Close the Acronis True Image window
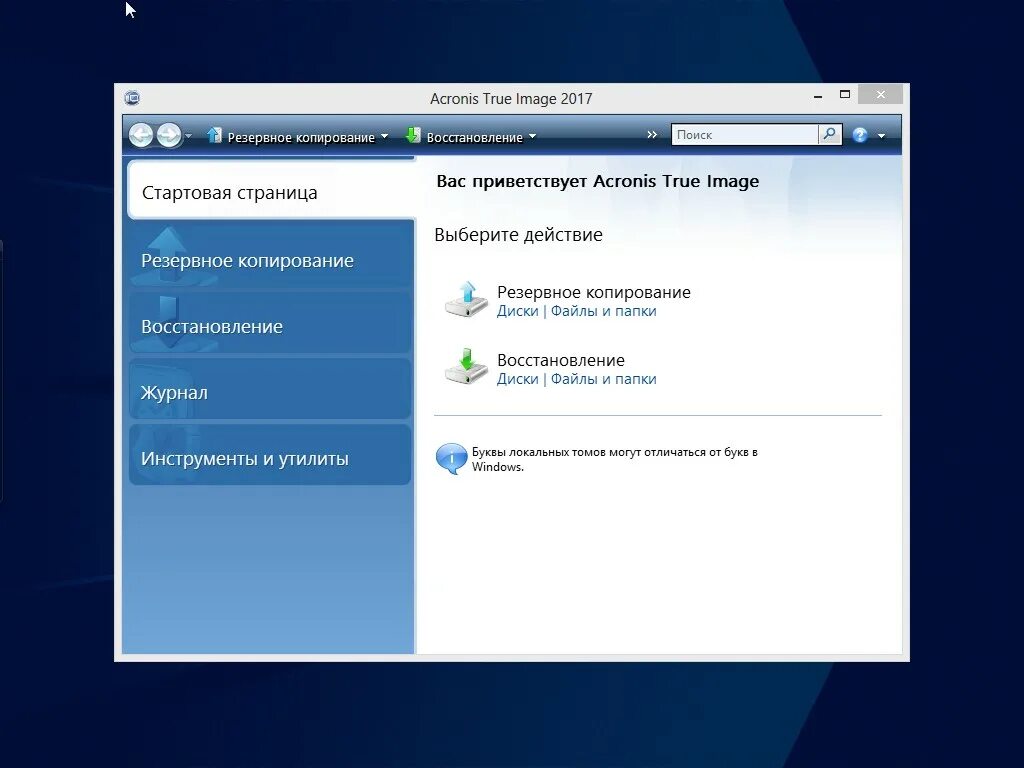Image resolution: width=1024 pixels, height=768 pixels. (x=880, y=95)
